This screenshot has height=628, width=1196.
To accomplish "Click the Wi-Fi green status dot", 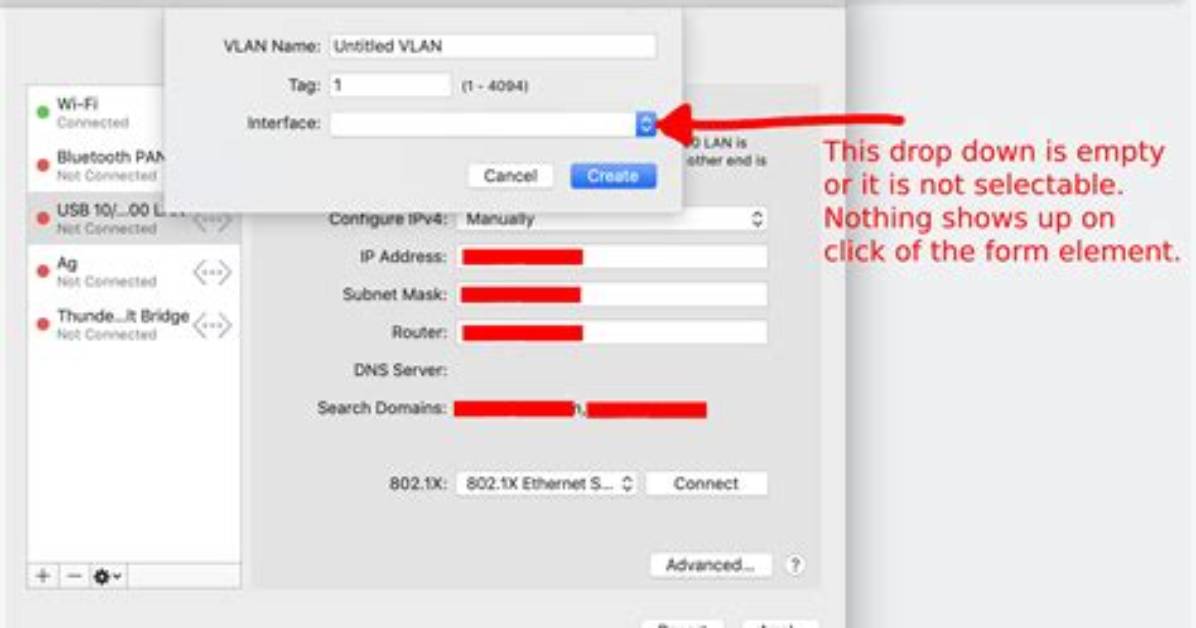I will (x=43, y=112).
